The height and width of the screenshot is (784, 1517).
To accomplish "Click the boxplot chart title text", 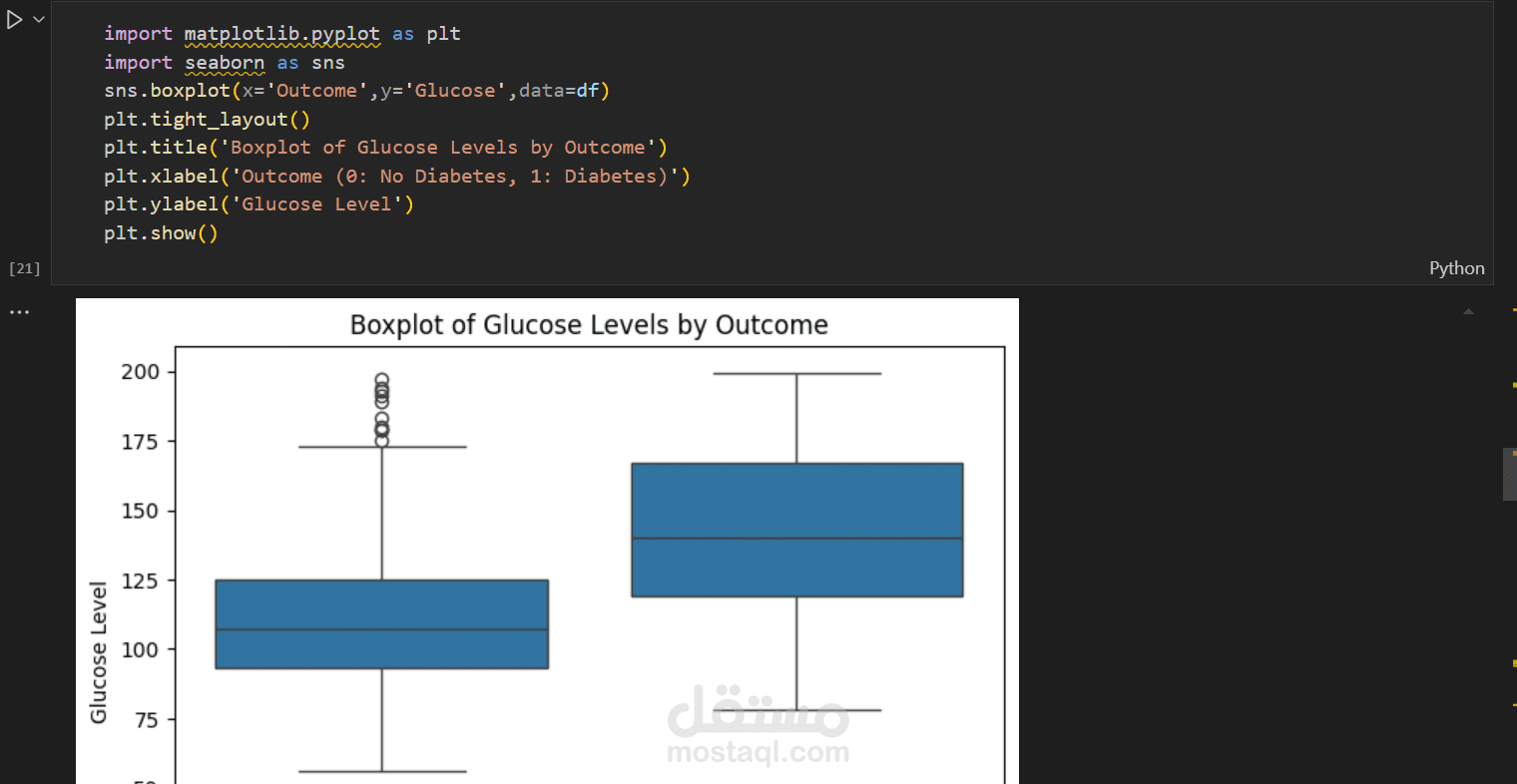I will 589,325.
